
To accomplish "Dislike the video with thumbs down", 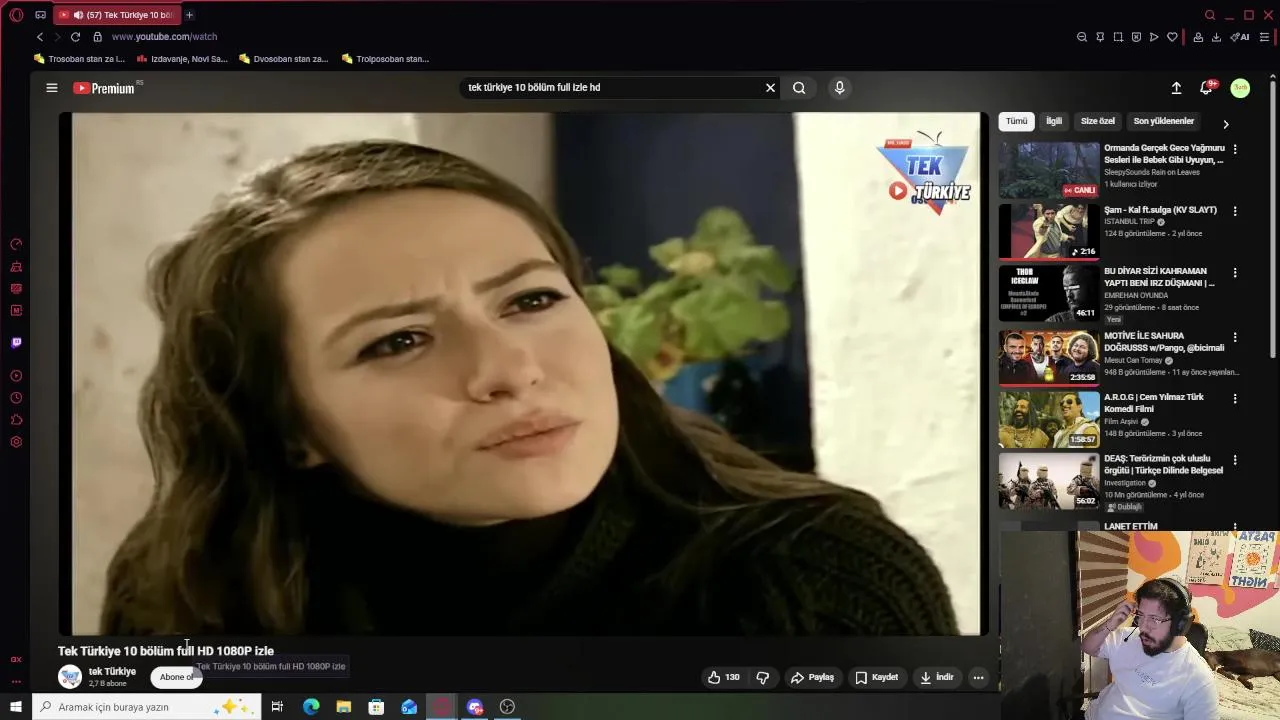I will coord(763,677).
